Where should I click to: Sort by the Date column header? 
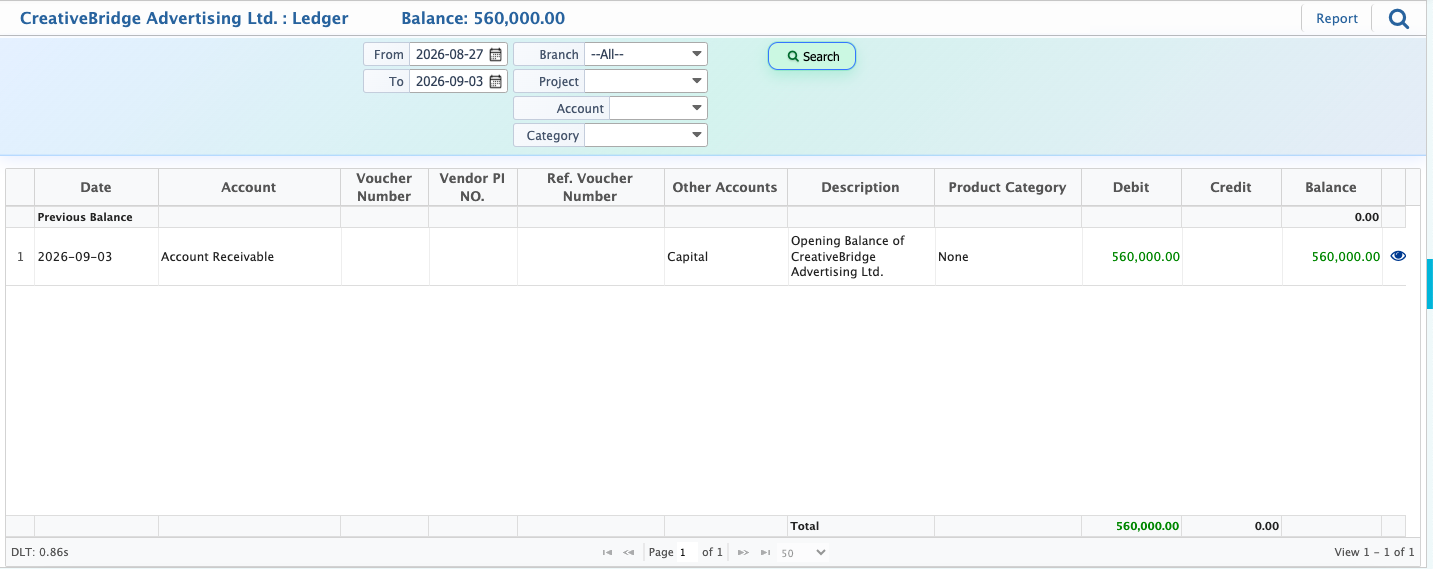[96, 187]
